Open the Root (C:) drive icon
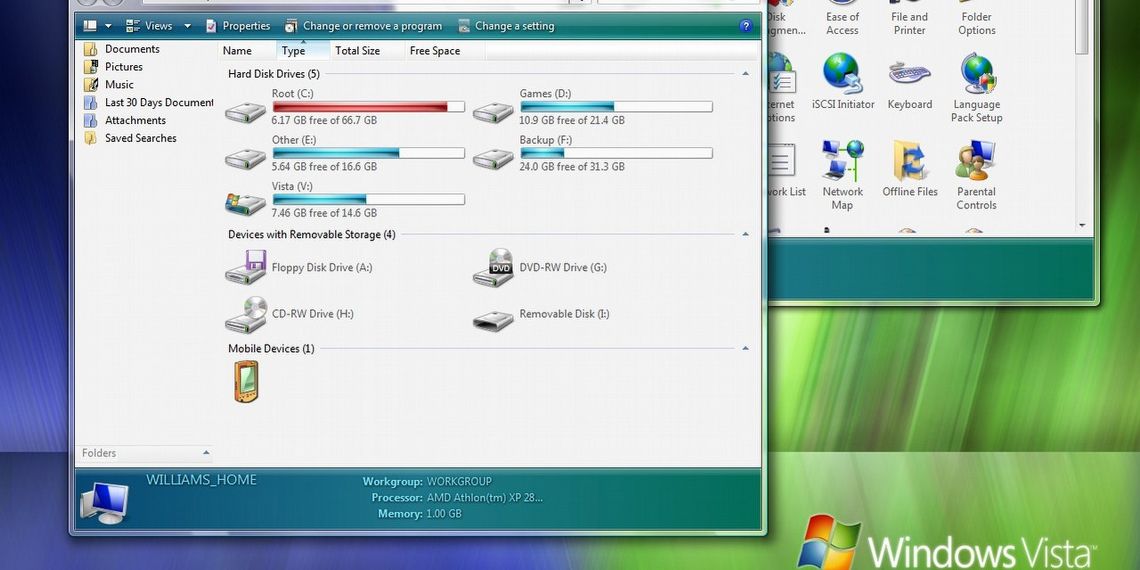 tap(245, 113)
